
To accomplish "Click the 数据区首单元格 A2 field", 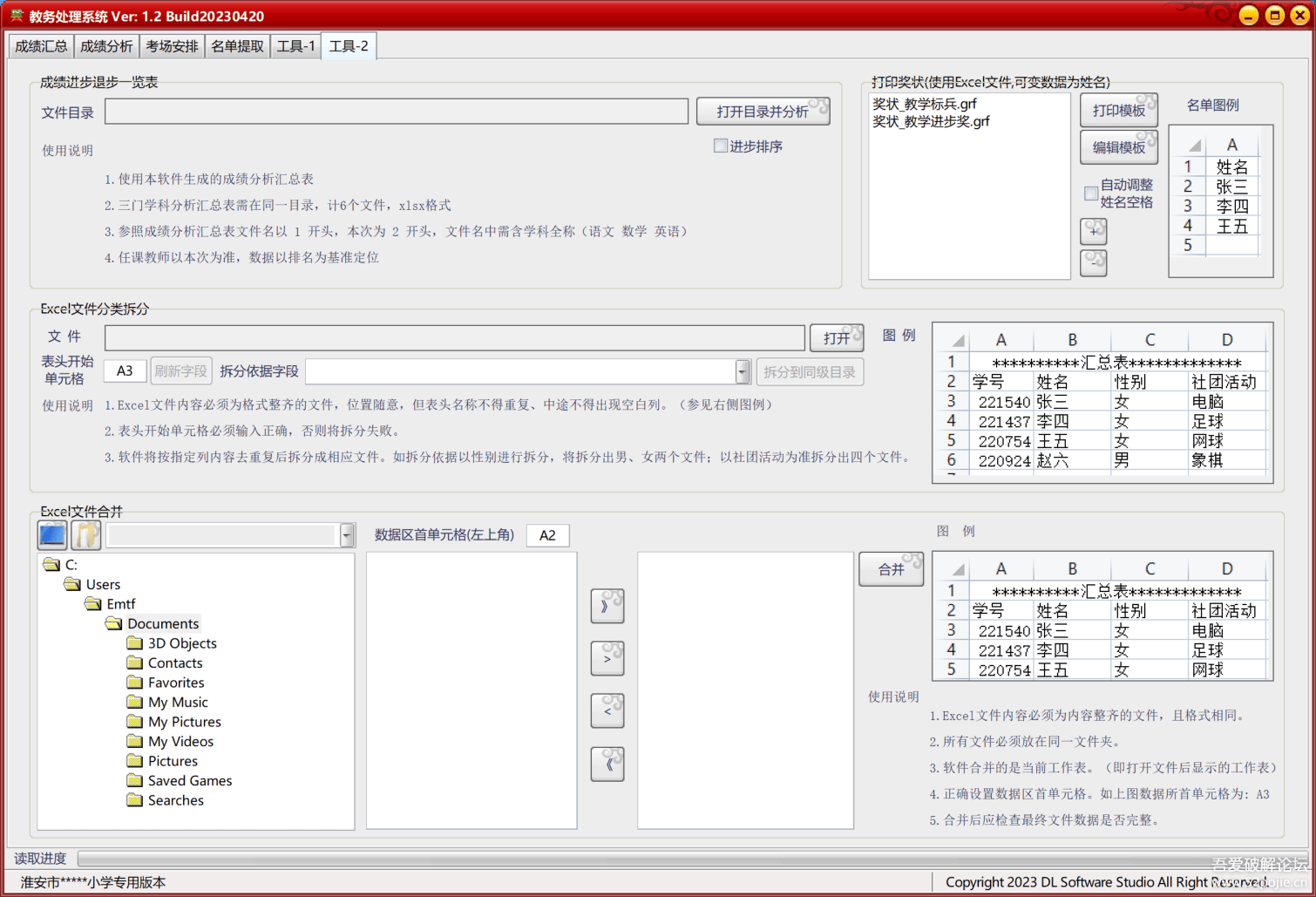I will tap(547, 535).
